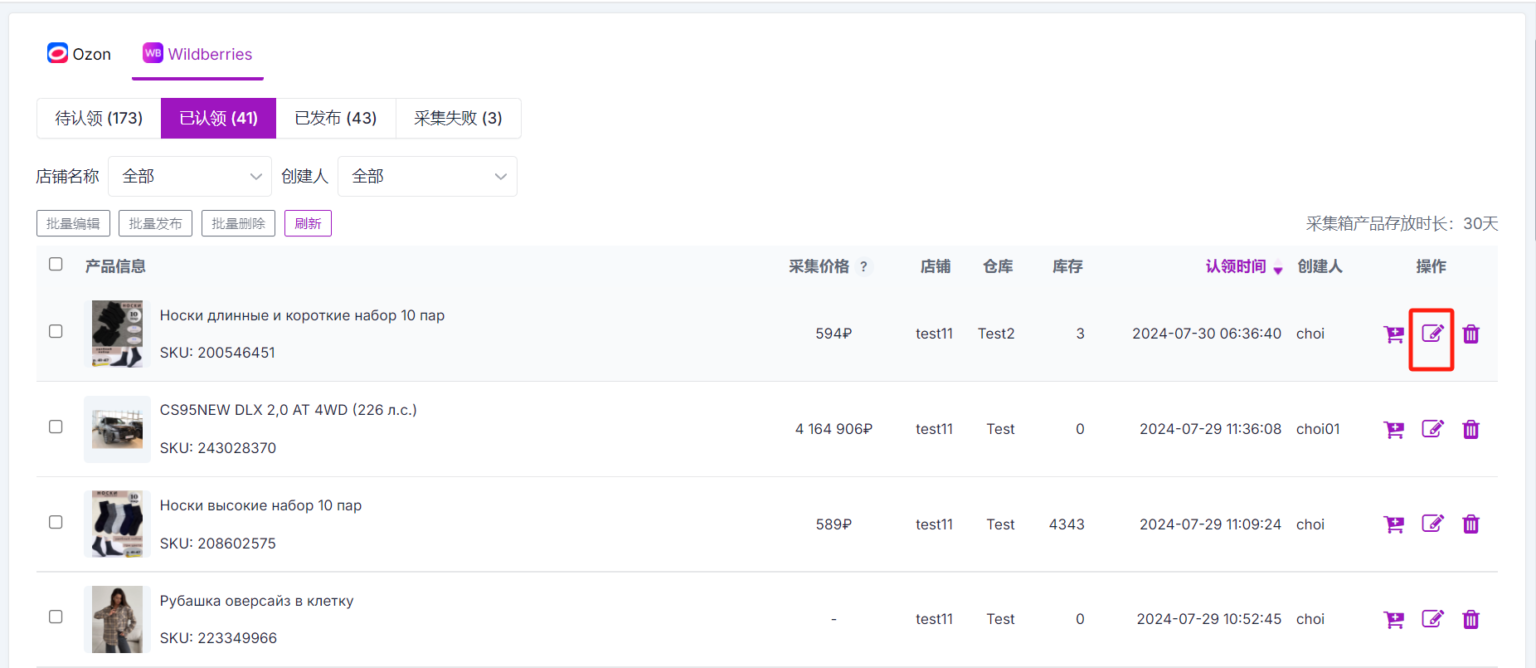Check the box for SKU 243028370

(x=56, y=427)
